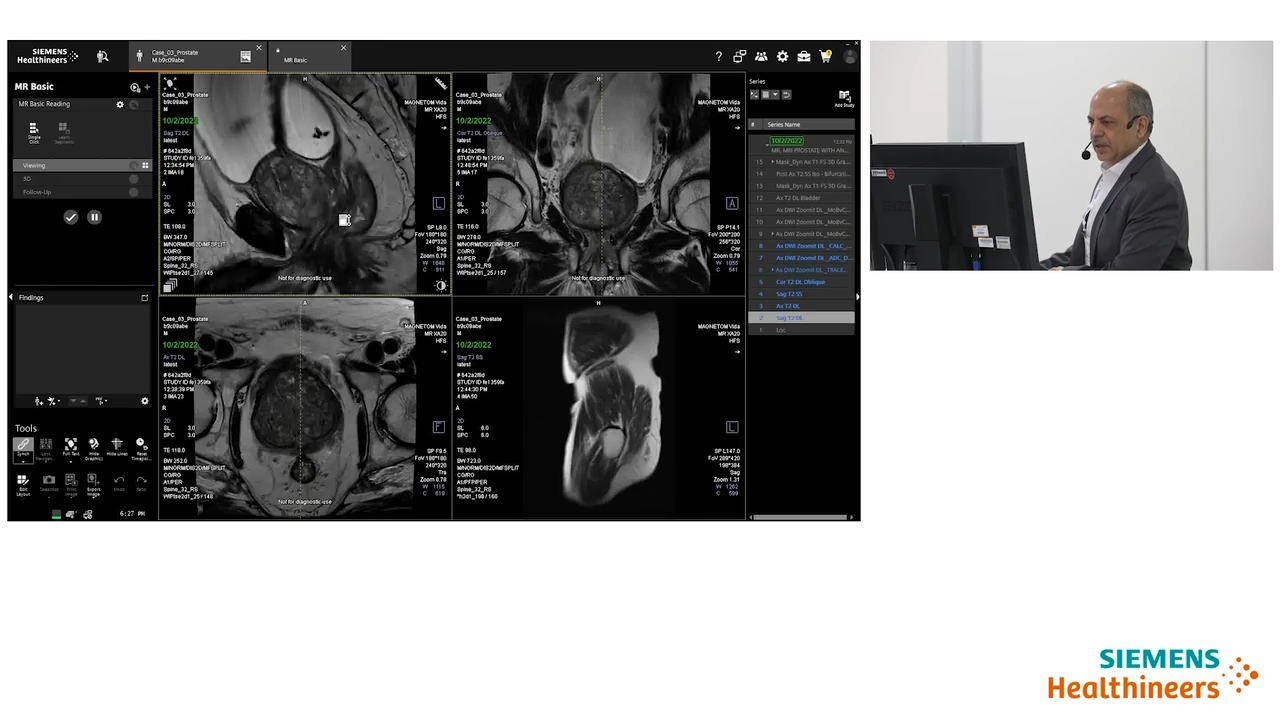Activate the Synch tool

[23, 447]
